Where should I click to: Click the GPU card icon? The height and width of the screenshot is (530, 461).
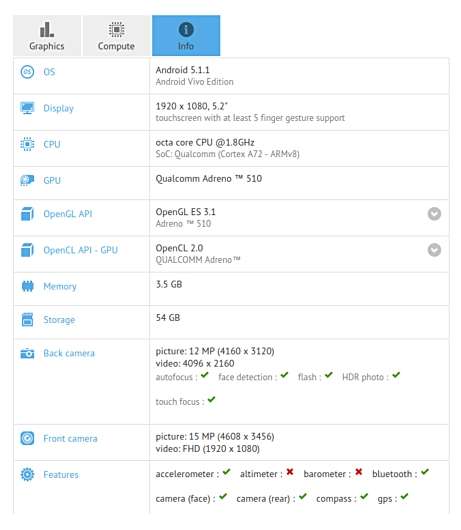point(27,180)
